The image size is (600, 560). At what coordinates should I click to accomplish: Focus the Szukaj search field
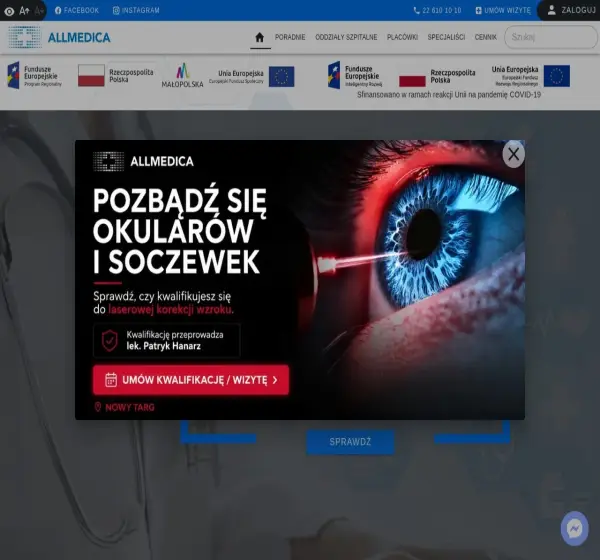(x=550, y=37)
